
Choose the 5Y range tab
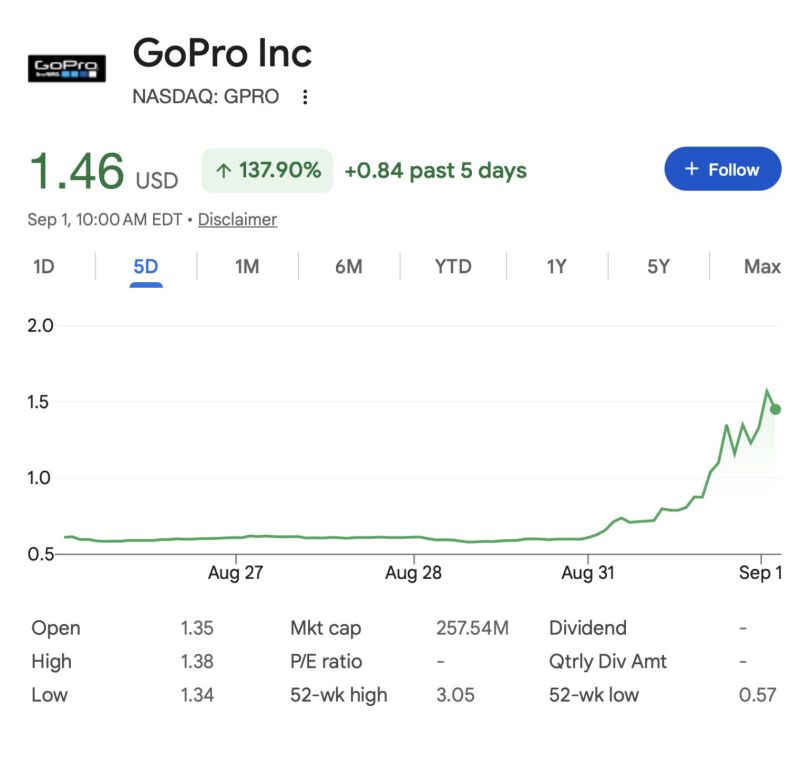658,266
